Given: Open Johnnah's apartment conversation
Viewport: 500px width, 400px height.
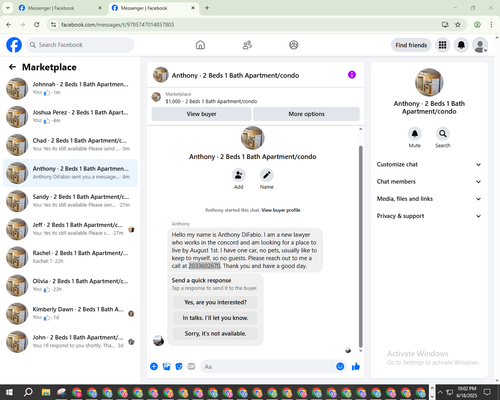Looking at the screenshot, I should point(70,89).
